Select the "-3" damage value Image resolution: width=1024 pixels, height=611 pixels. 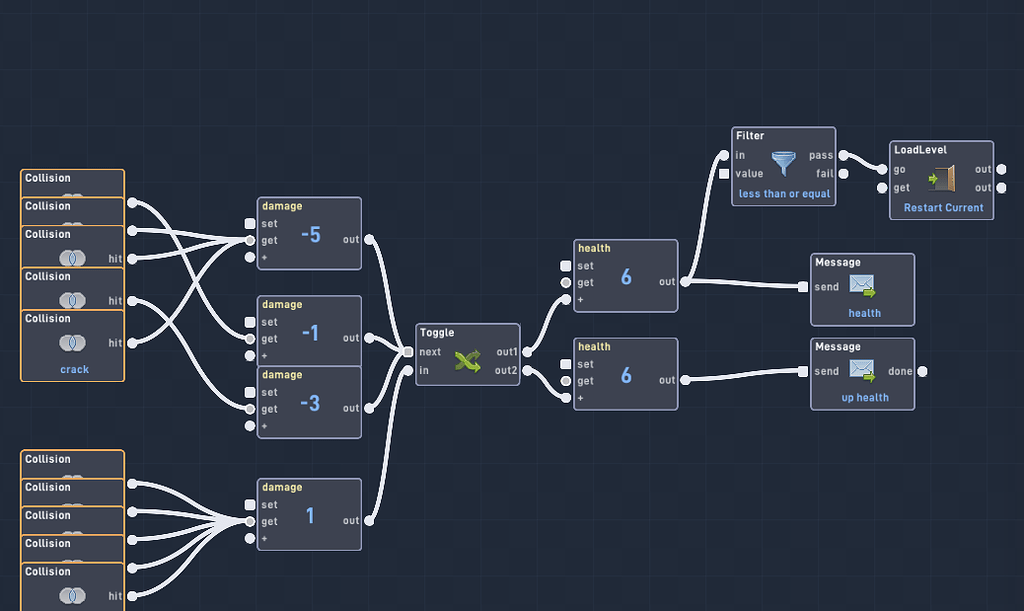(310, 403)
